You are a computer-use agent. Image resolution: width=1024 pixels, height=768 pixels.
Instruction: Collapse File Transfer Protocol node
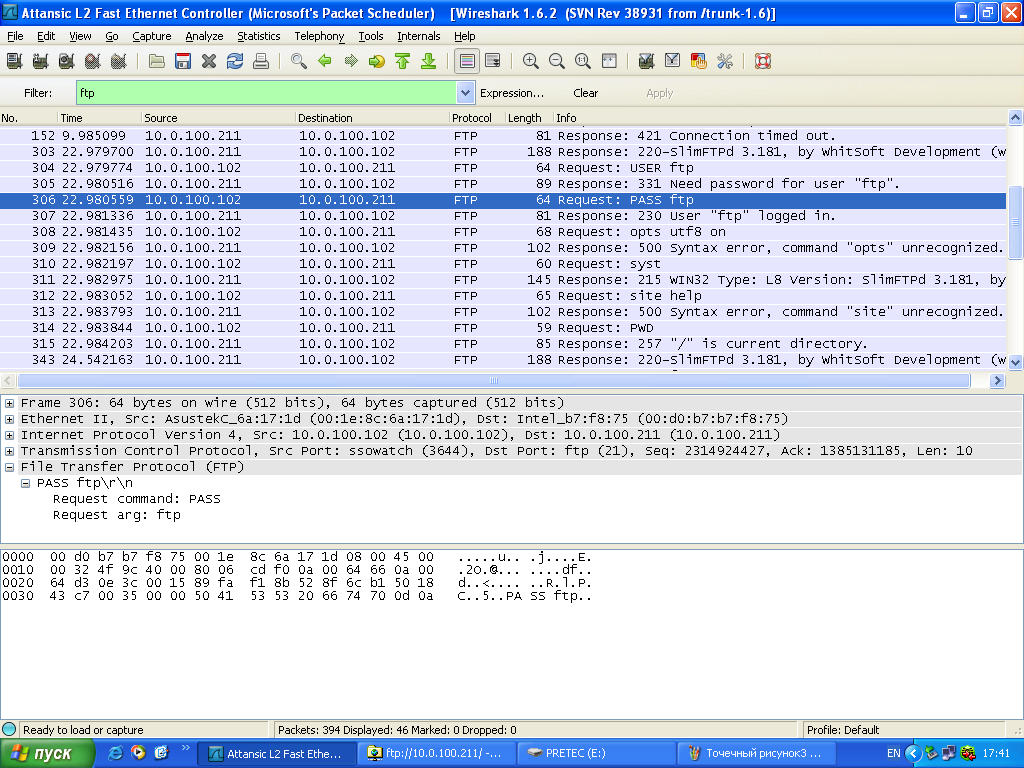10,468
